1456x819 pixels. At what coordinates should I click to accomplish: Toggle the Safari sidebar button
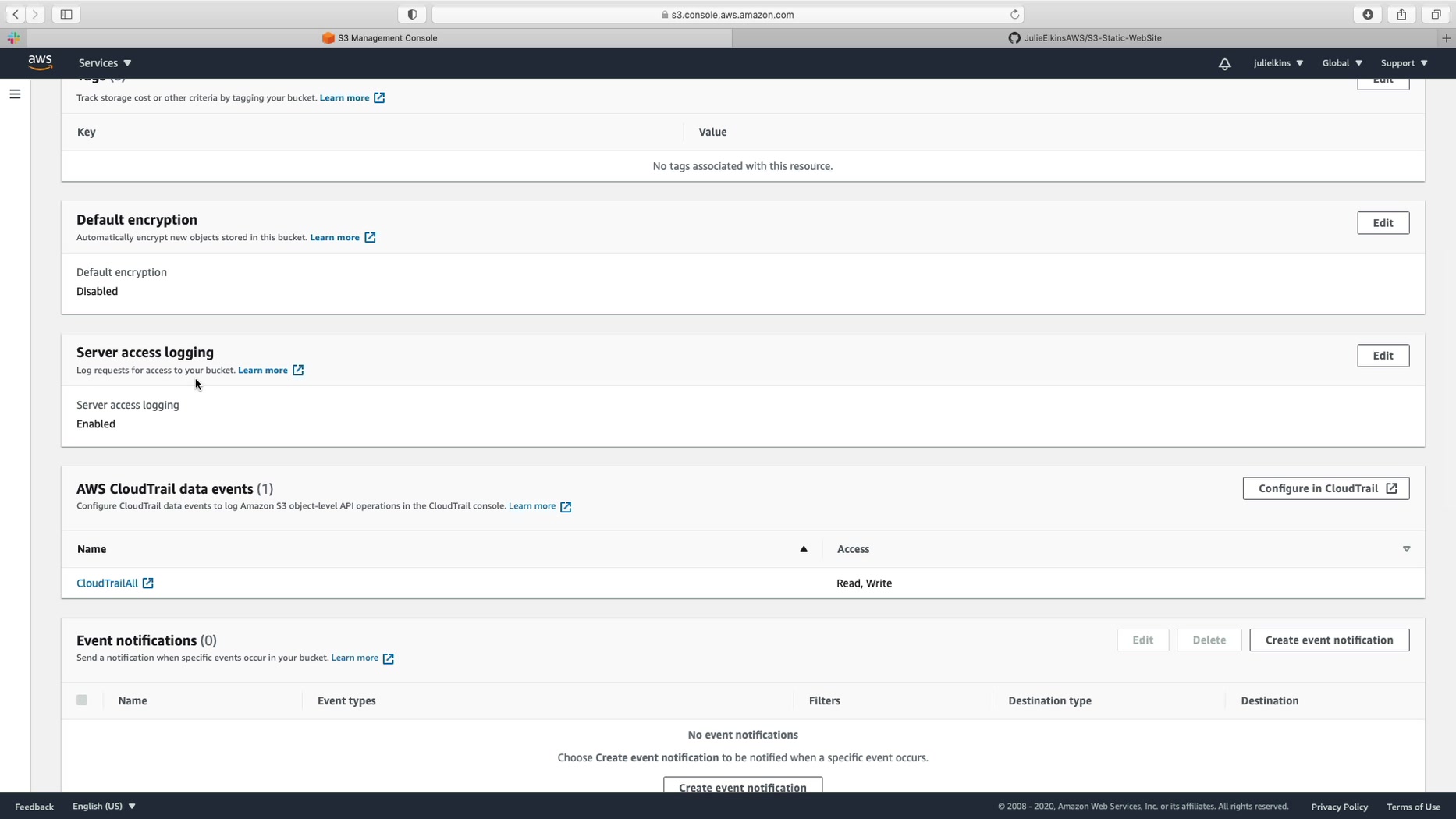66,14
